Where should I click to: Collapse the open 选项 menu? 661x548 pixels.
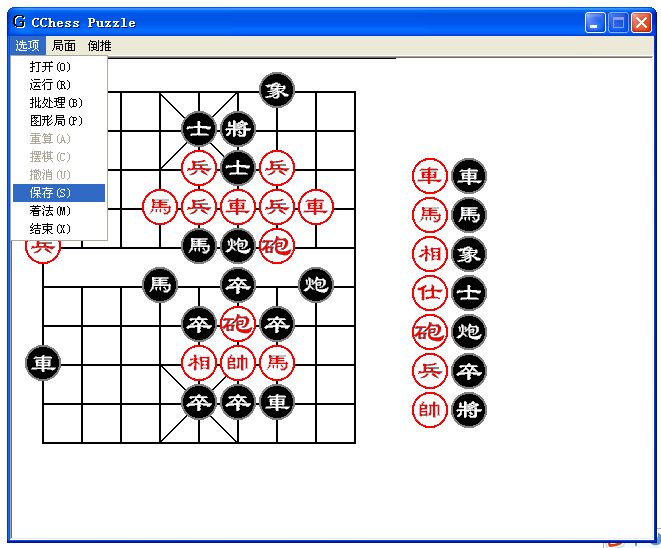(x=27, y=46)
